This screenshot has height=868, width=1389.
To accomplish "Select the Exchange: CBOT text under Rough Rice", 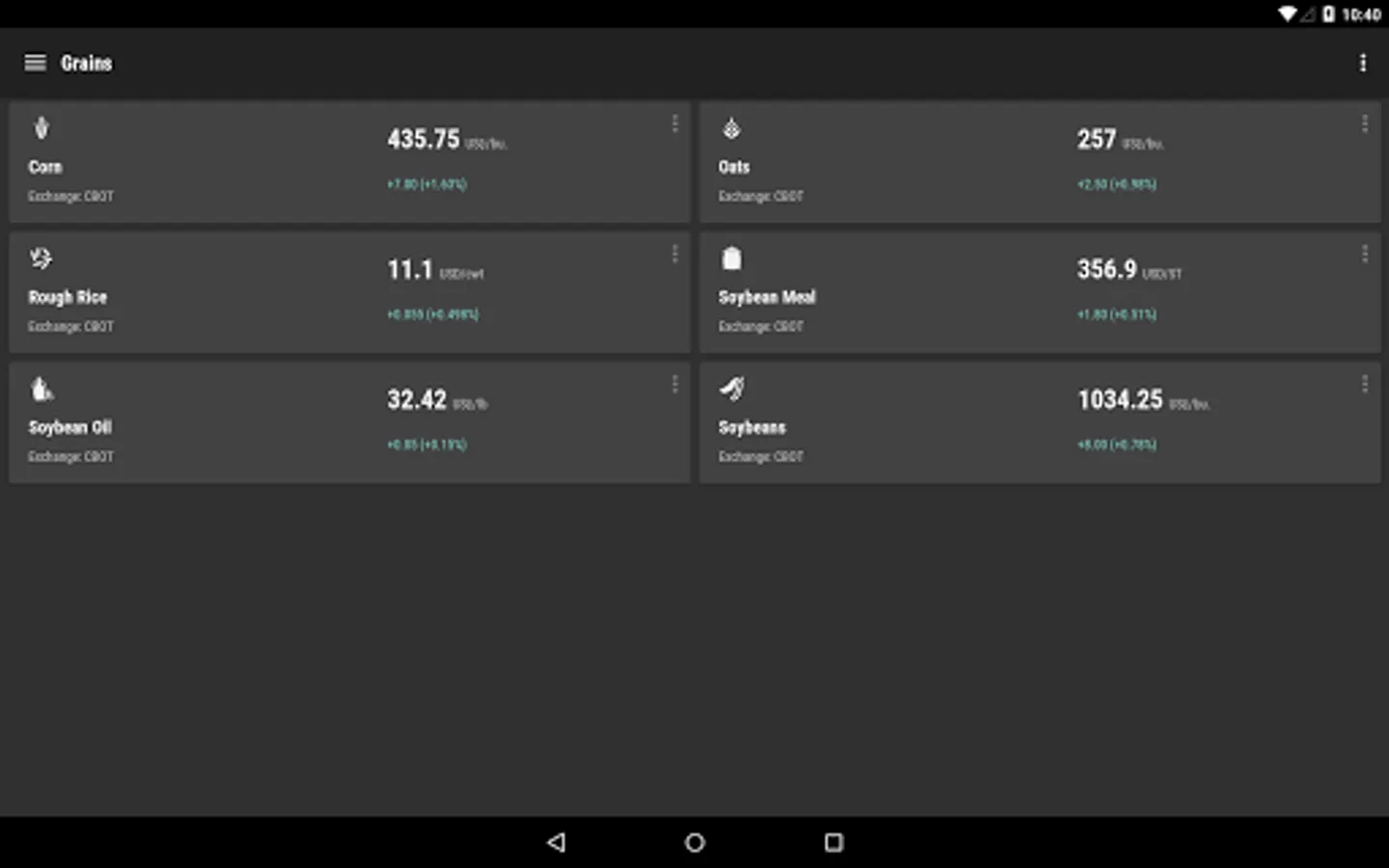I will (70, 326).
